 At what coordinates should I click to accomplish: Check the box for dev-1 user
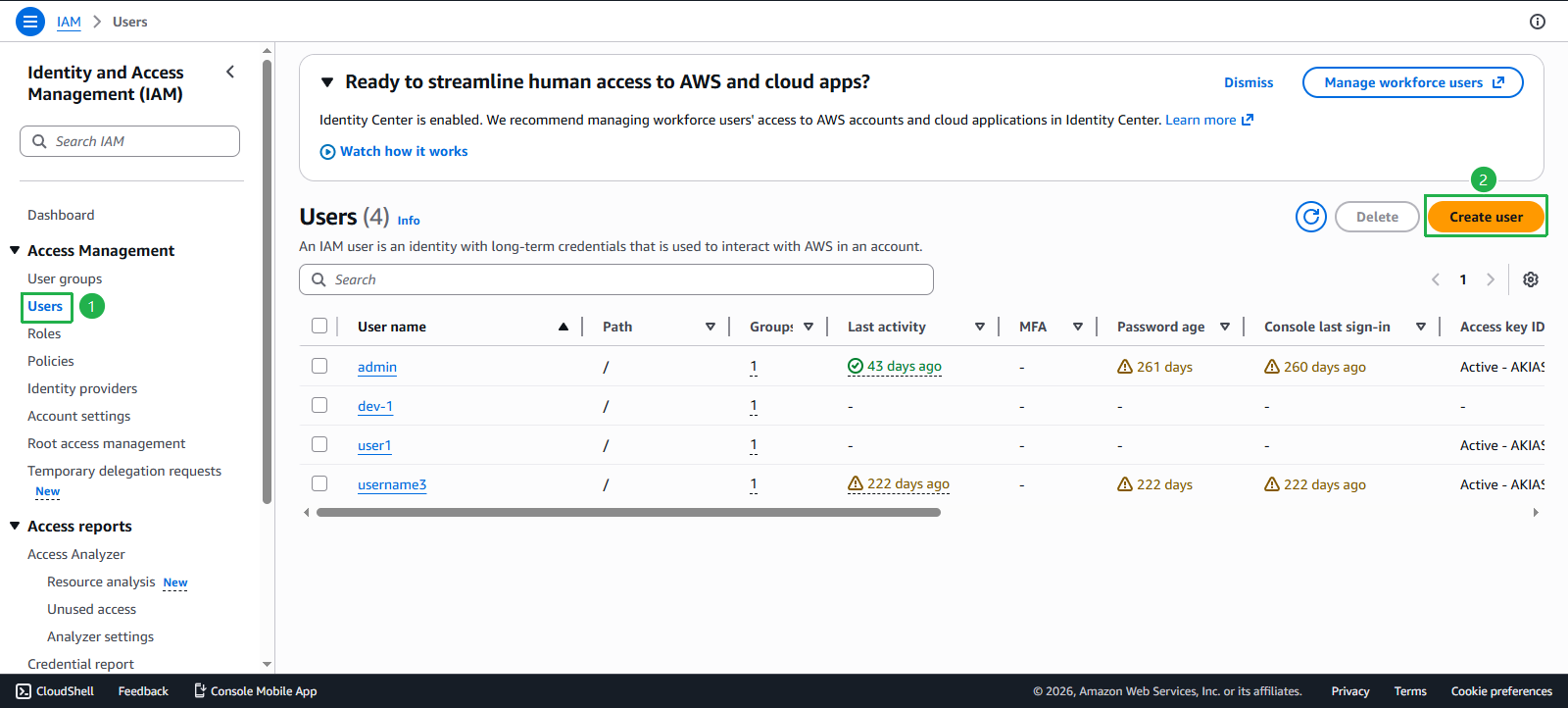pos(319,405)
